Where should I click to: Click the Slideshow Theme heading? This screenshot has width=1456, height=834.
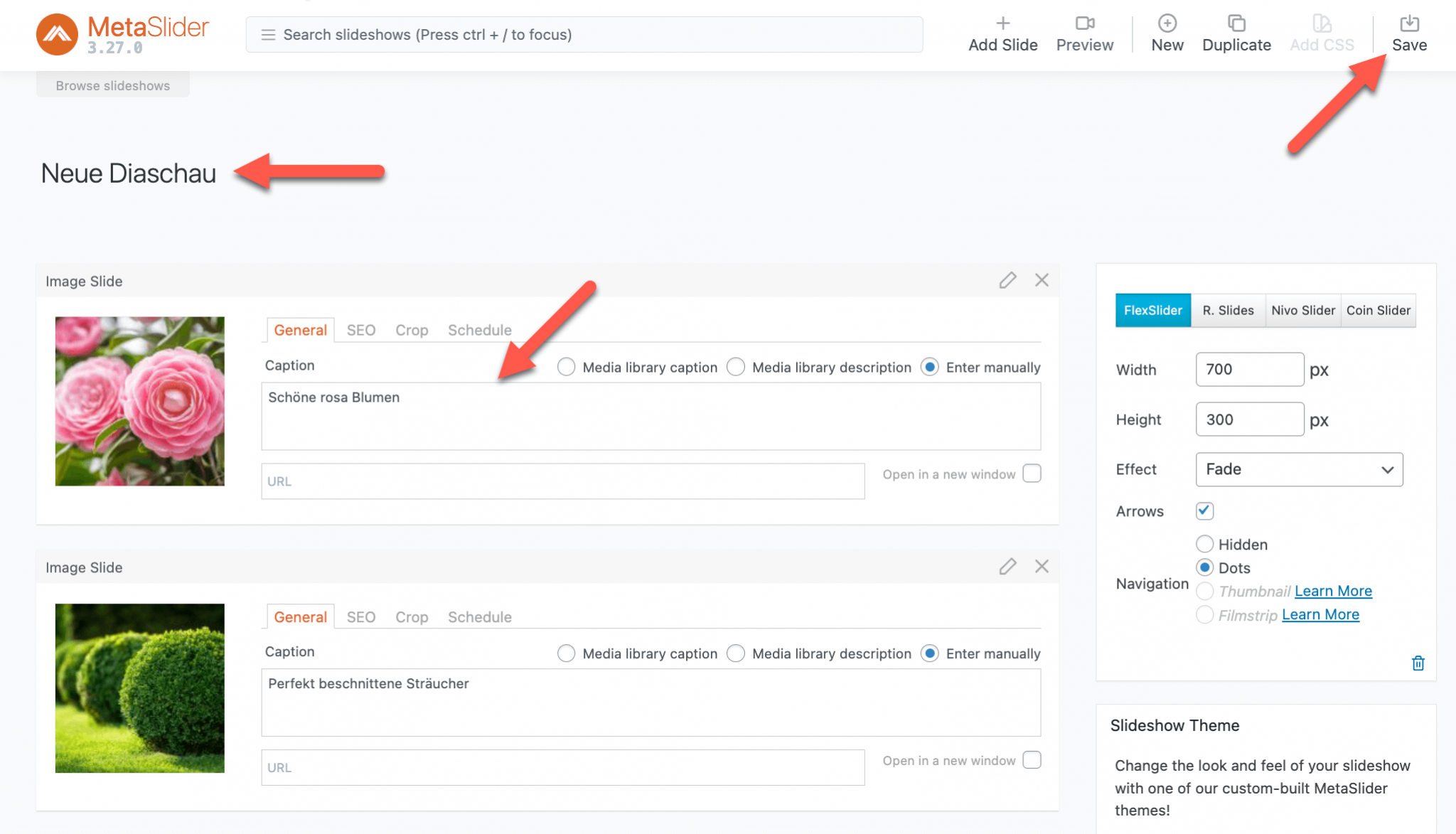click(1174, 725)
